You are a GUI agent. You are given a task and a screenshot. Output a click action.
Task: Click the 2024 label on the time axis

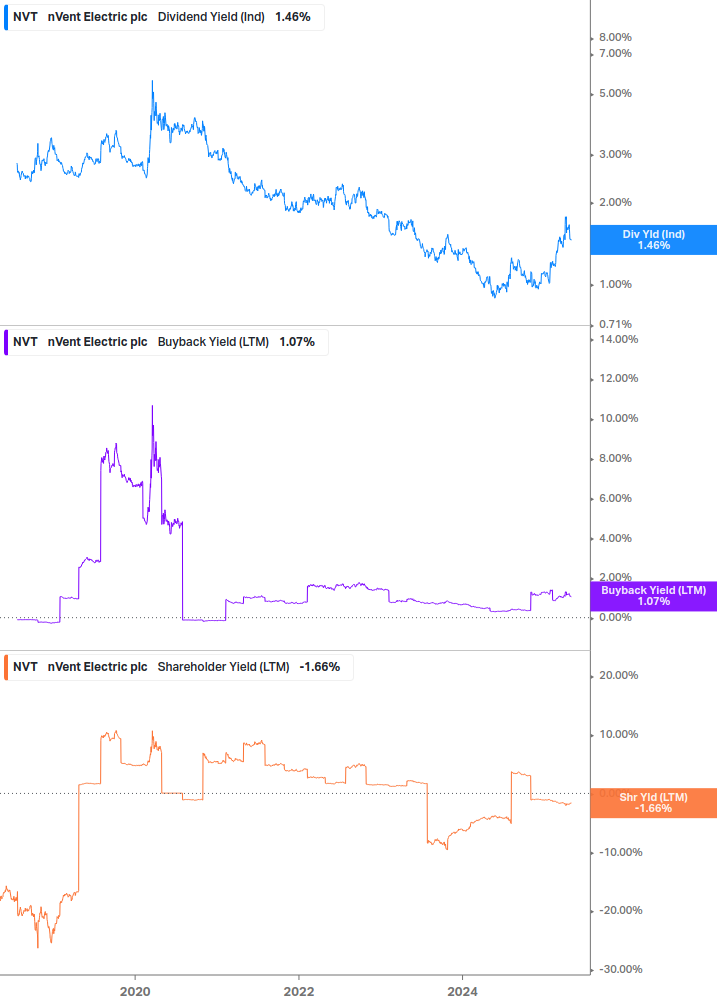[x=462, y=992]
